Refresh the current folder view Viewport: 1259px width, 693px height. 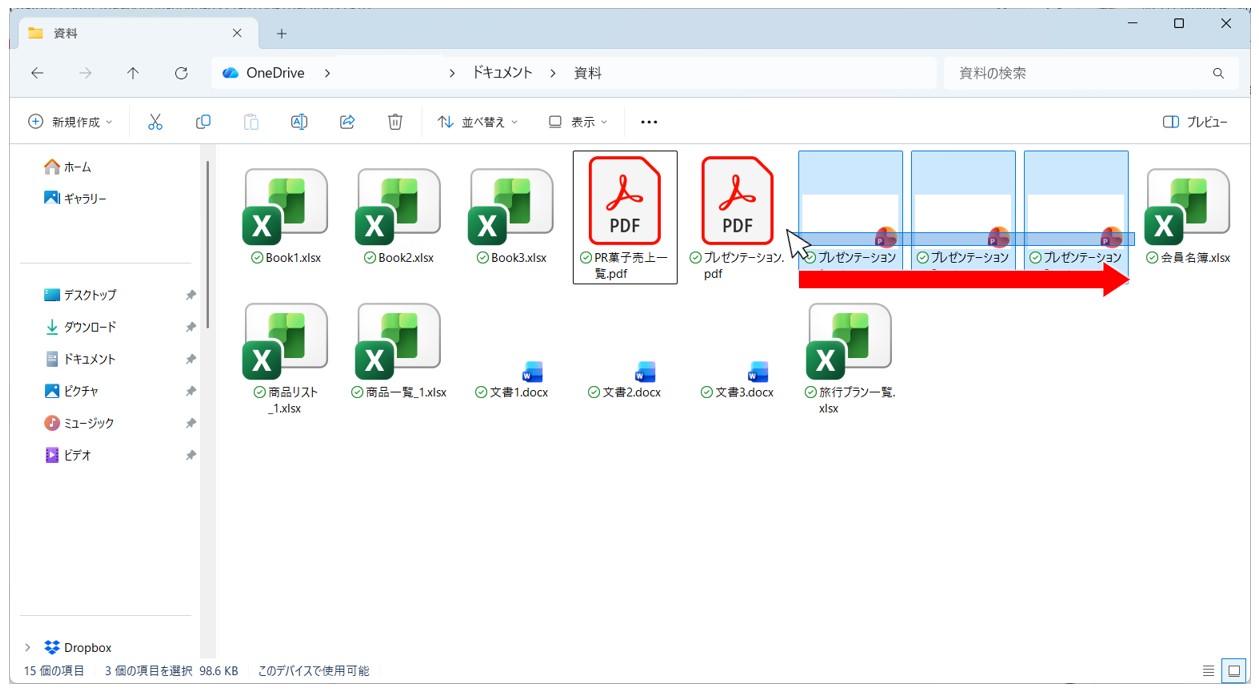coord(181,73)
